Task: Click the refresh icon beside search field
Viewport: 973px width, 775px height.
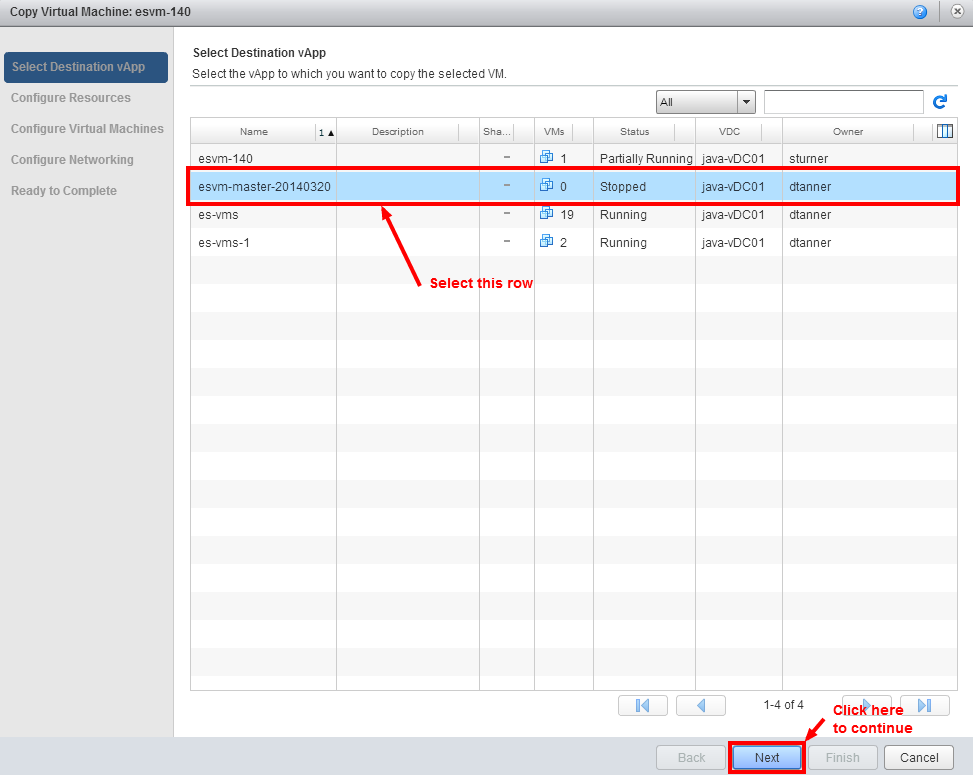Action: (940, 102)
